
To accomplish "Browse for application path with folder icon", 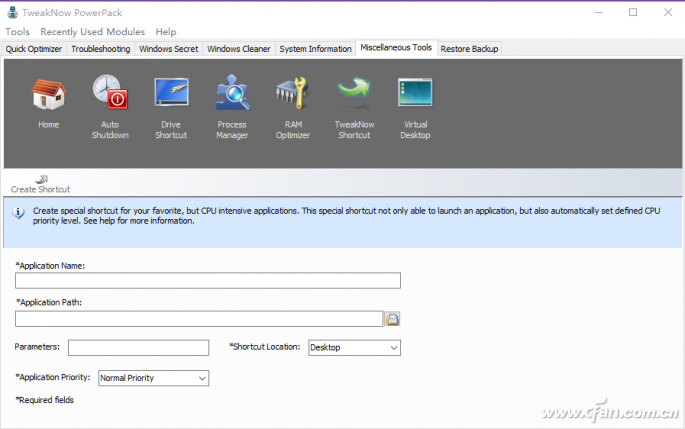I will pos(392,319).
